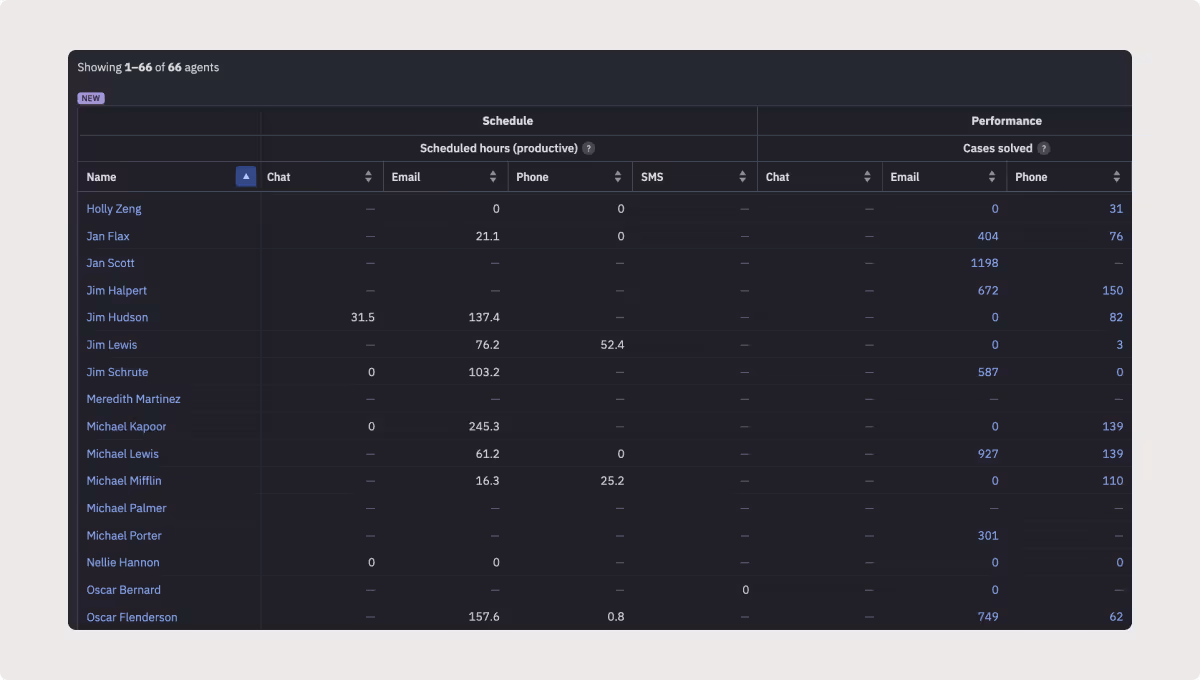The image size is (1200, 680).
Task: Open agent Oscar Bernard
Action: 123,589
